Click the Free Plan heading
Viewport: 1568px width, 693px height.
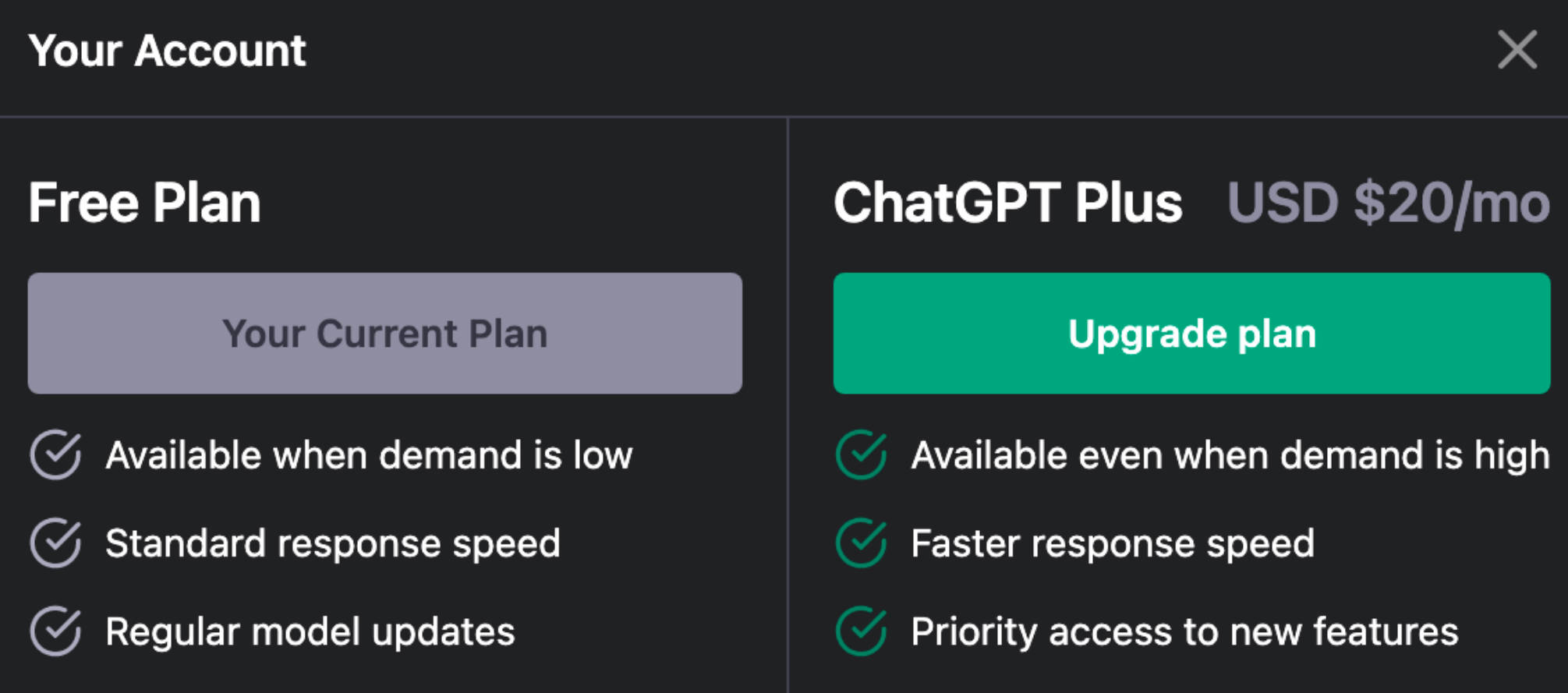pyautogui.click(x=145, y=203)
